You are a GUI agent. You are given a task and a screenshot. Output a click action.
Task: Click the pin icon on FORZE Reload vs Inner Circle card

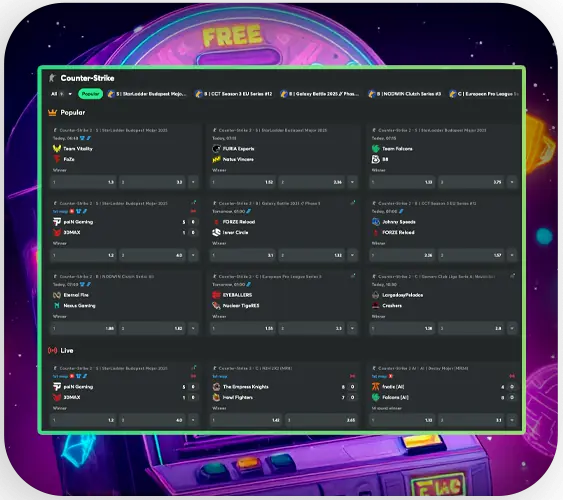click(x=353, y=203)
